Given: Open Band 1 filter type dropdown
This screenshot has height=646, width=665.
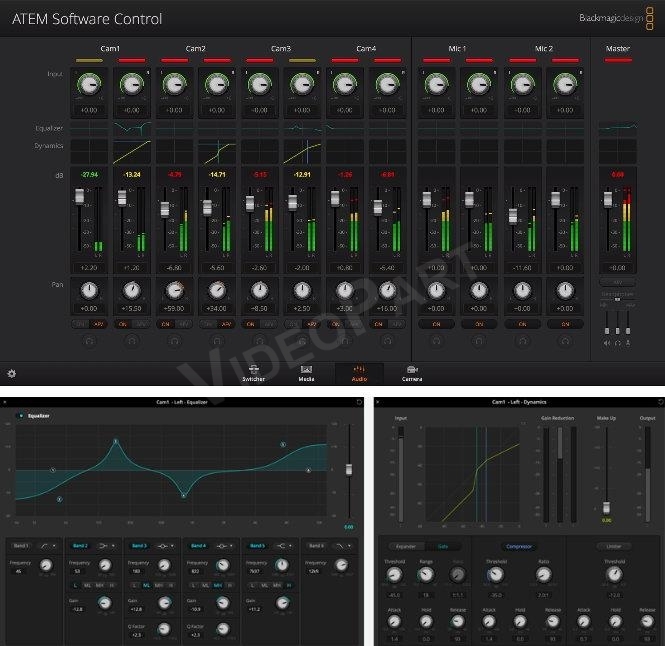Looking at the screenshot, I should pos(48,546).
